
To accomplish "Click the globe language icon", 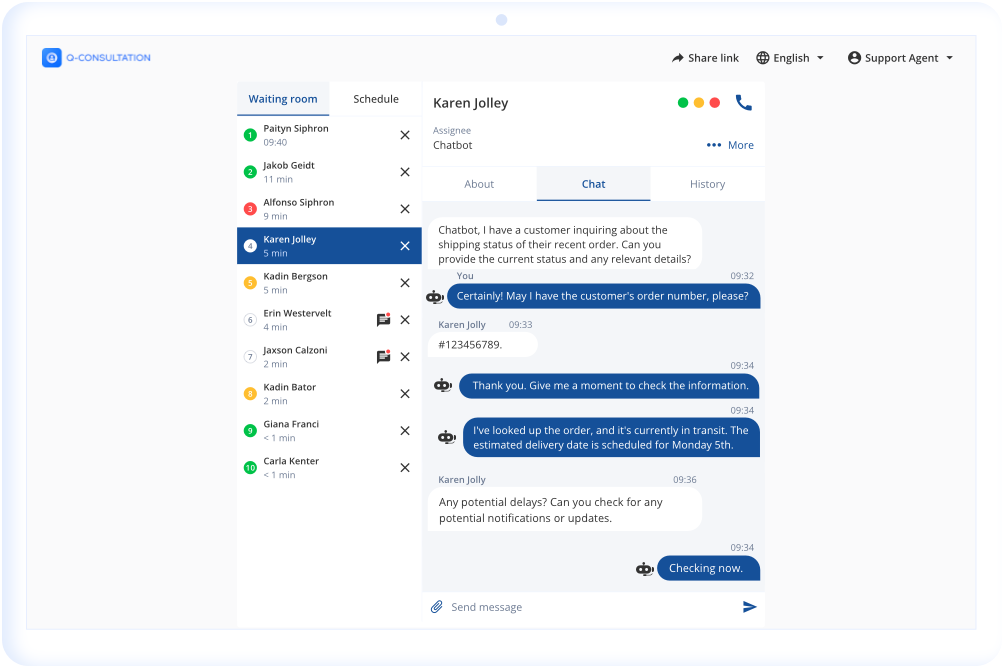I will [x=763, y=58].
